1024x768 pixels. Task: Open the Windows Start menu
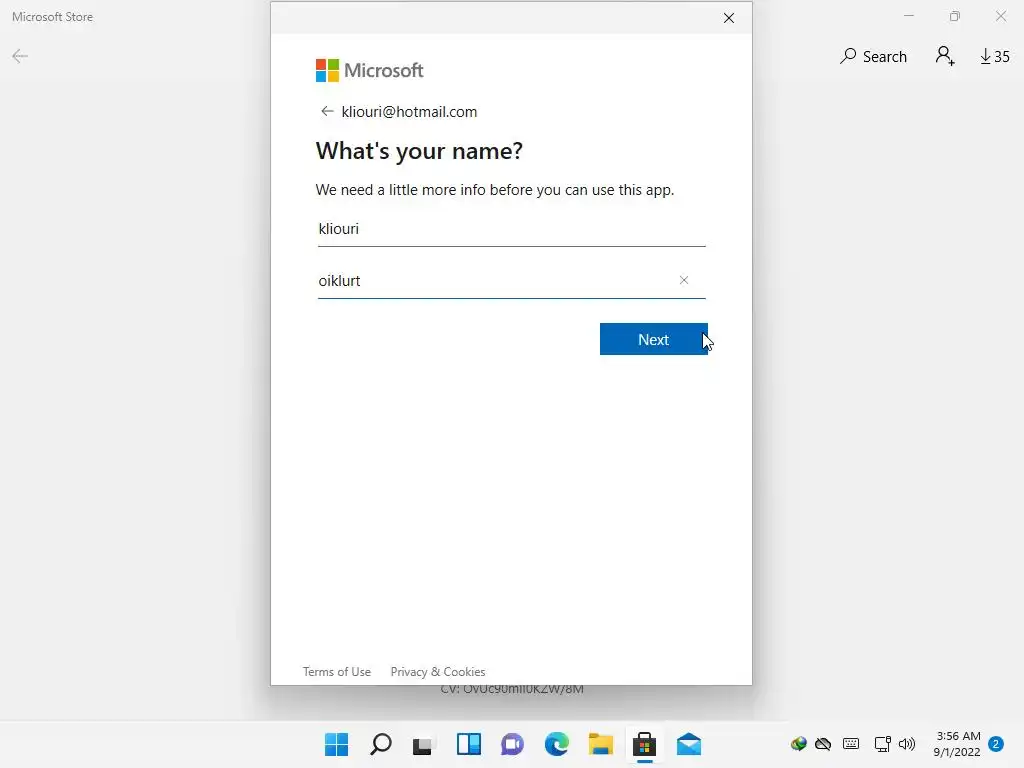point(336,744)
